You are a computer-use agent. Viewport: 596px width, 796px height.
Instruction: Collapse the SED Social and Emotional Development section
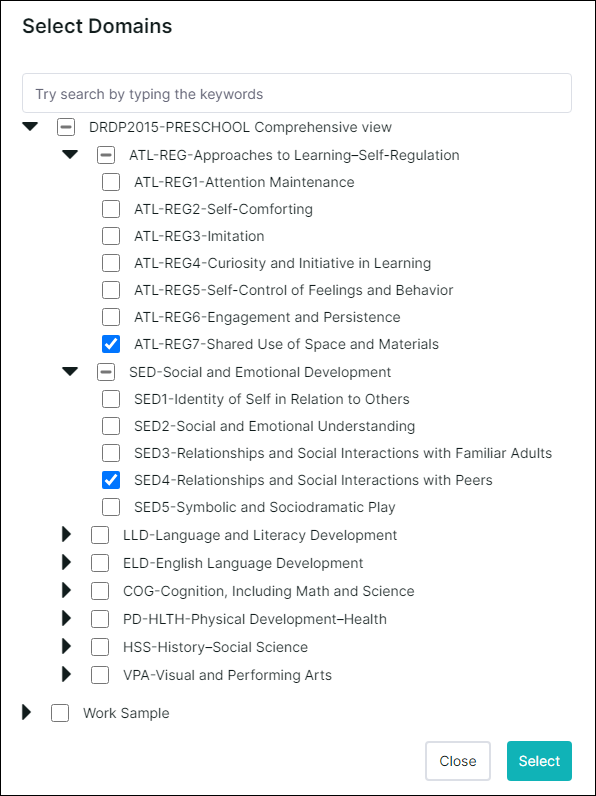[70, 372]
